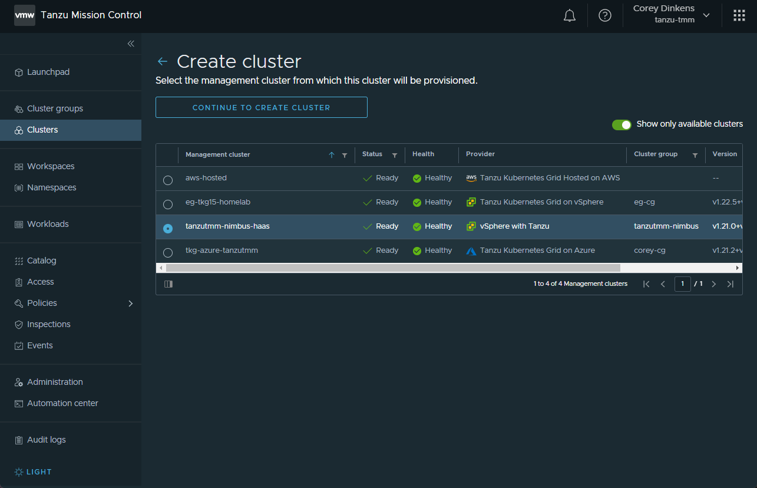Click the eg-tkg15-homelab cluster name

218,202
